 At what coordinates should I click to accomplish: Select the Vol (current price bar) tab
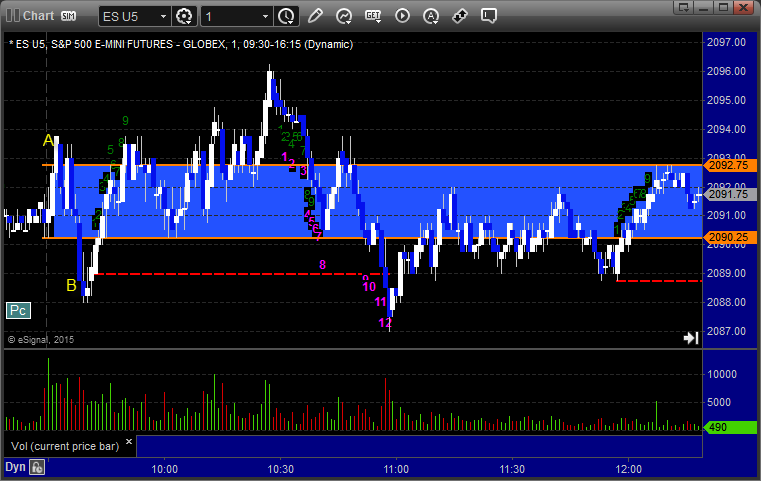65,446
